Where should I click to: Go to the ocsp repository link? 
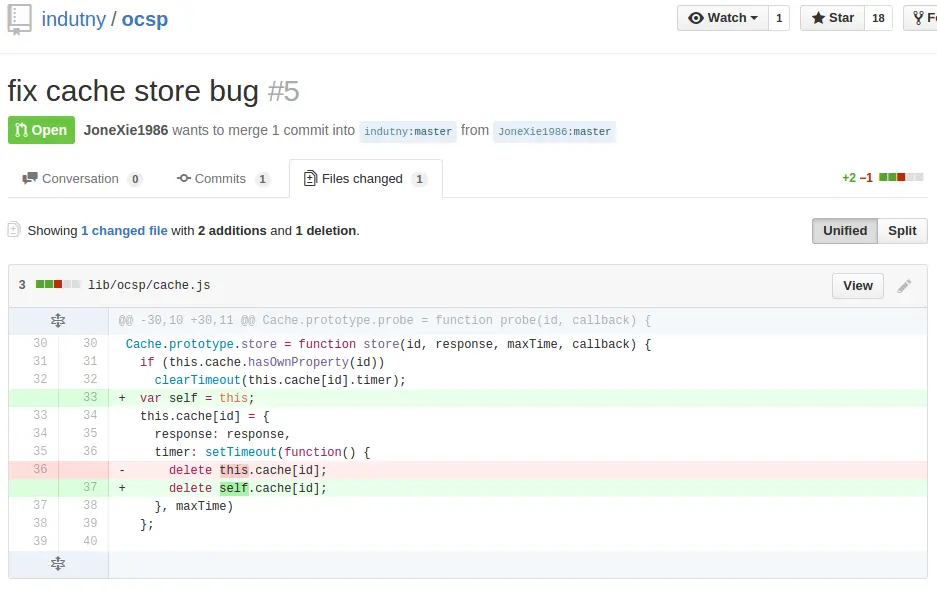145,19
